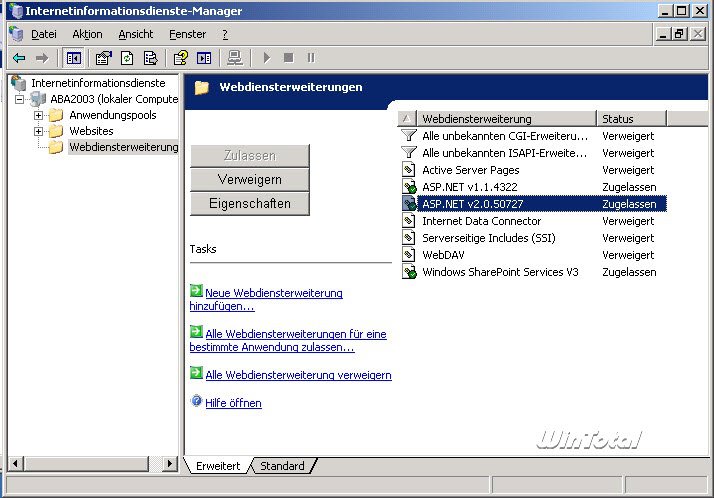The height and width of the screenshot is (498, 714).
Task: Open the Fenster menu
Action: click(188, 34)
